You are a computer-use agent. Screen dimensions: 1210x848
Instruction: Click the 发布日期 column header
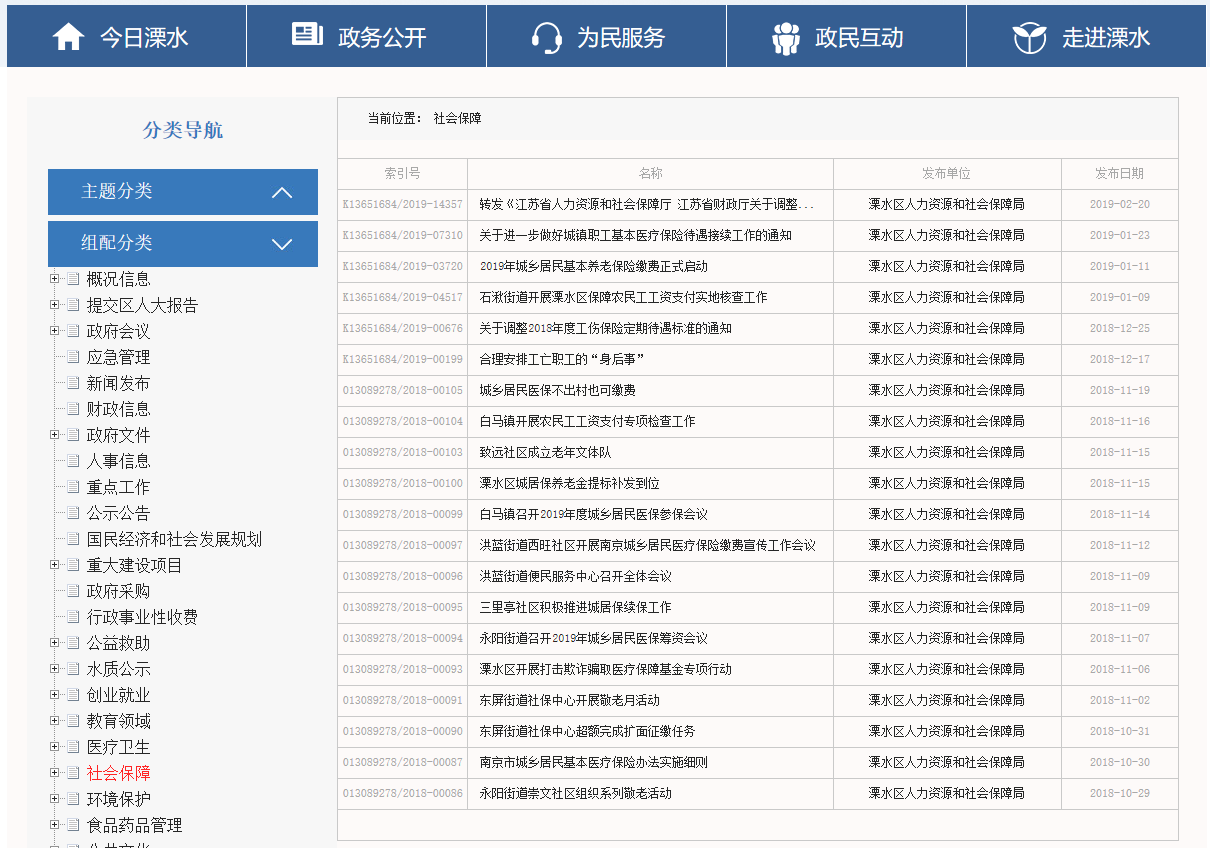coord(1119,173)
